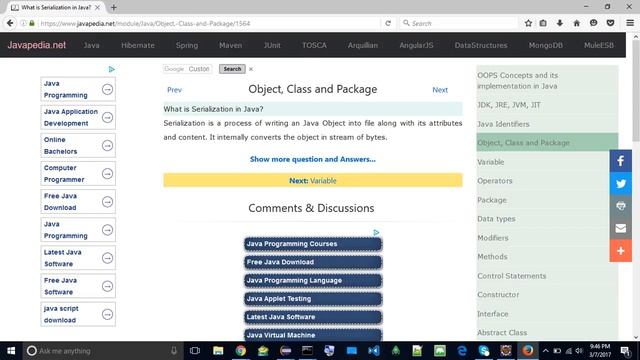Image resolution: width=640 pixels, height=360 pixels.
Task: Click the Firefox search box
Action: (458, 23)
